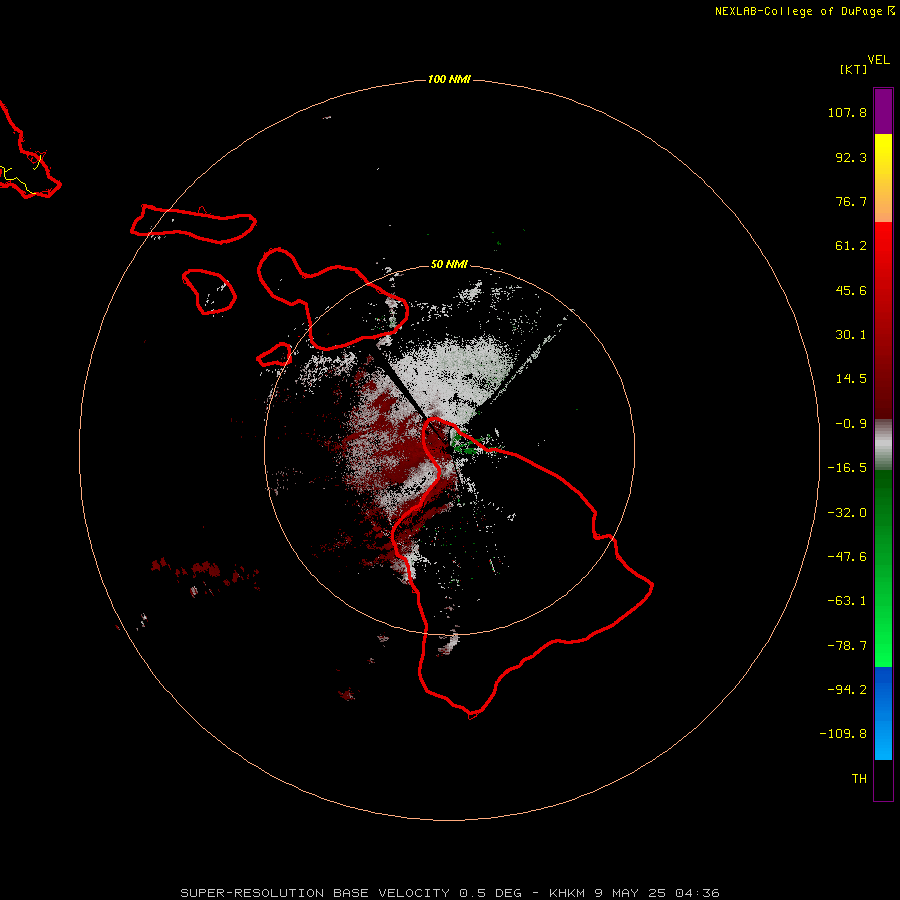This screenshot has width=900, height=900.
Task: Click the purple color bar segment
Action: (883, 111)
